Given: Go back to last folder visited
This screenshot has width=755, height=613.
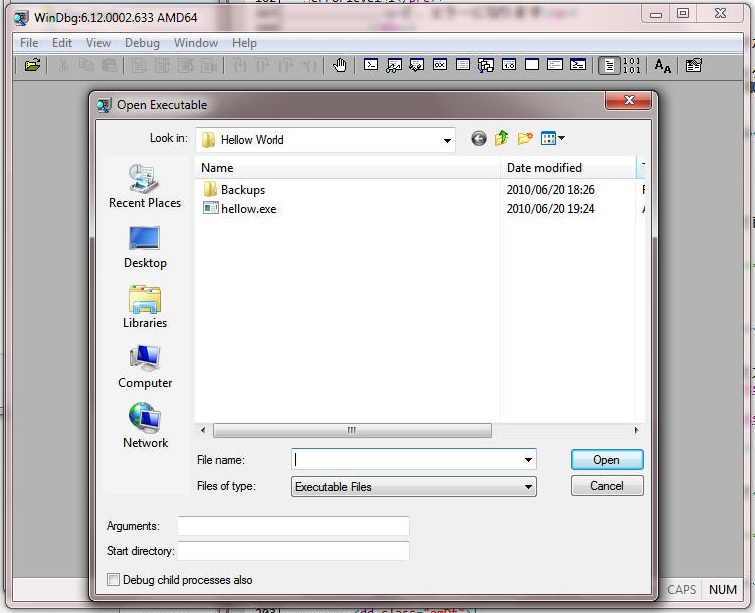Looking at the screenshot, I should click(479, 139).
